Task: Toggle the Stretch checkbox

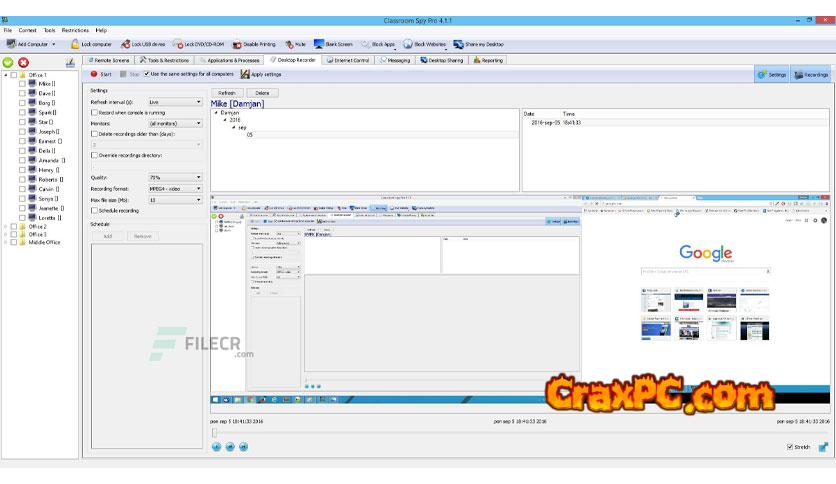Action: (790, 447)
